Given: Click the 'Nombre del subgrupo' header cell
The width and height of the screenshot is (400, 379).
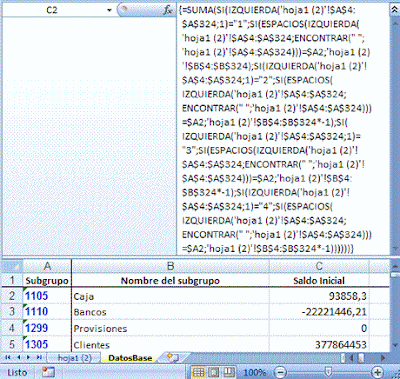Looking at the screenshot, I should coord(170,280).
